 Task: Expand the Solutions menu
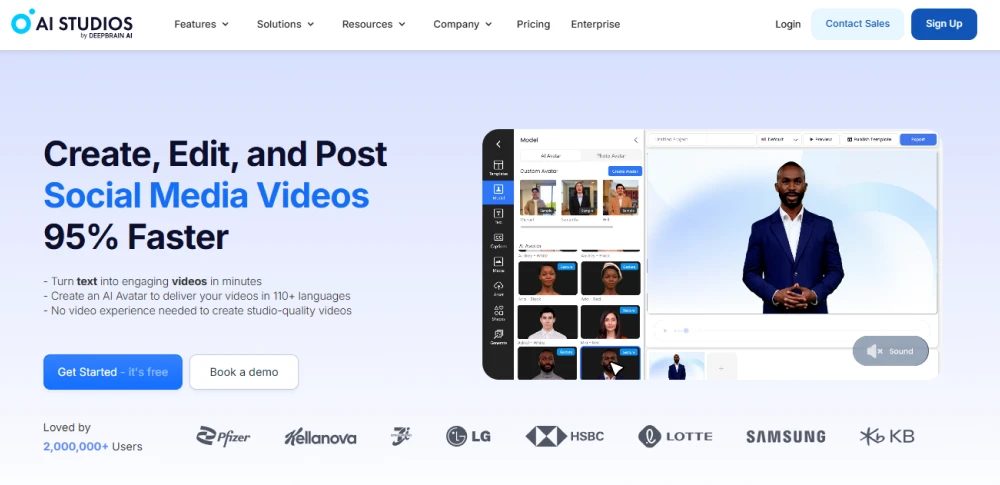(286, 24)
